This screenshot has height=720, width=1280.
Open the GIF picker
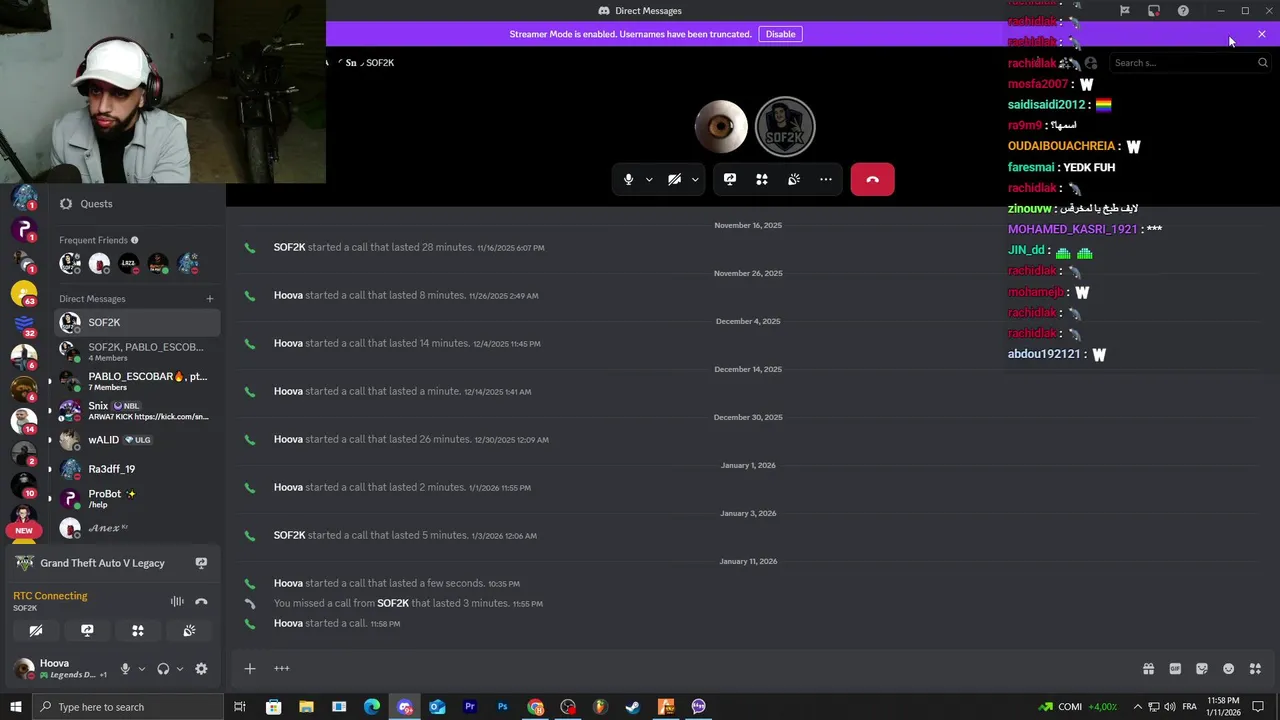click(x=1175, y=669)
